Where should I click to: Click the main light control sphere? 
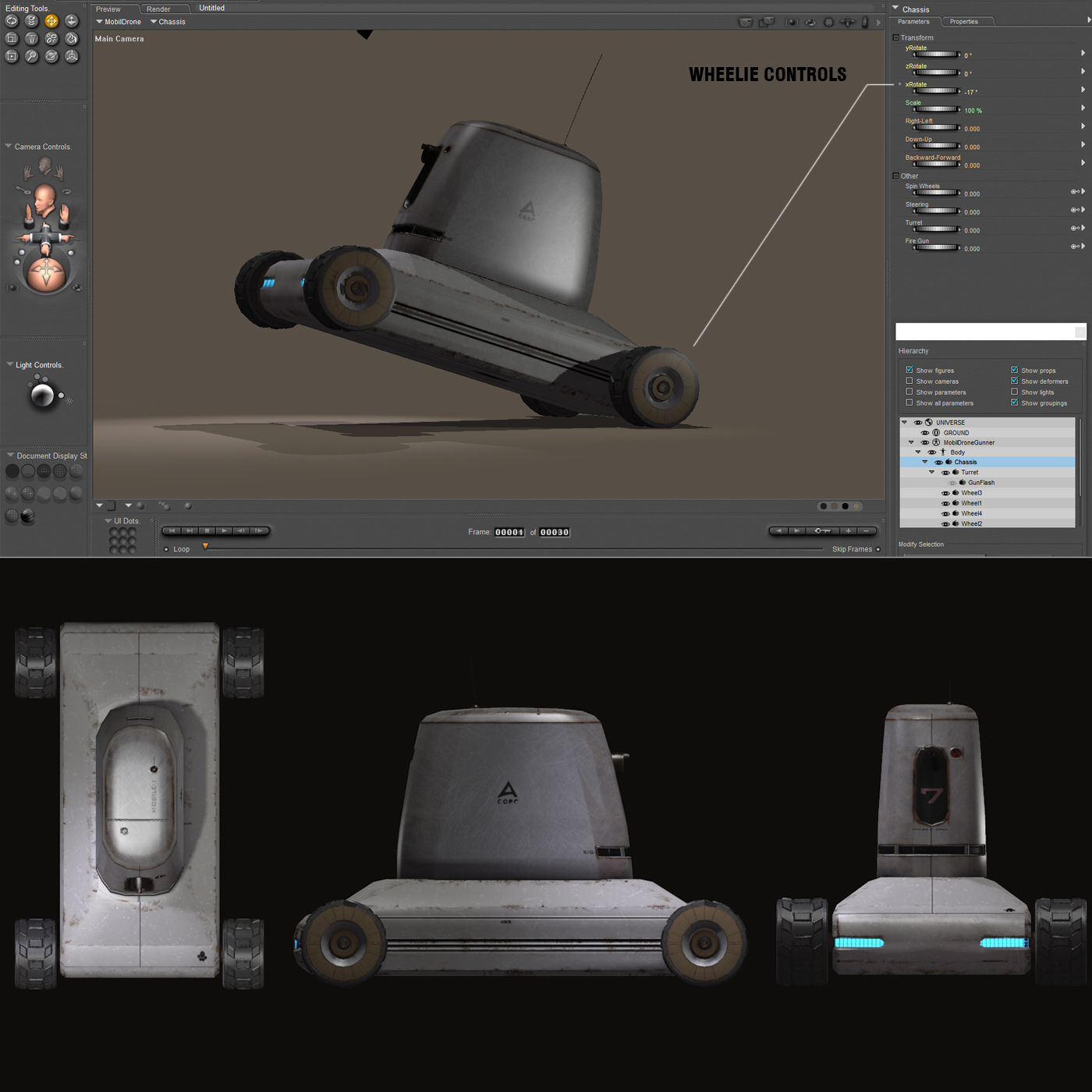coord(42,395)
